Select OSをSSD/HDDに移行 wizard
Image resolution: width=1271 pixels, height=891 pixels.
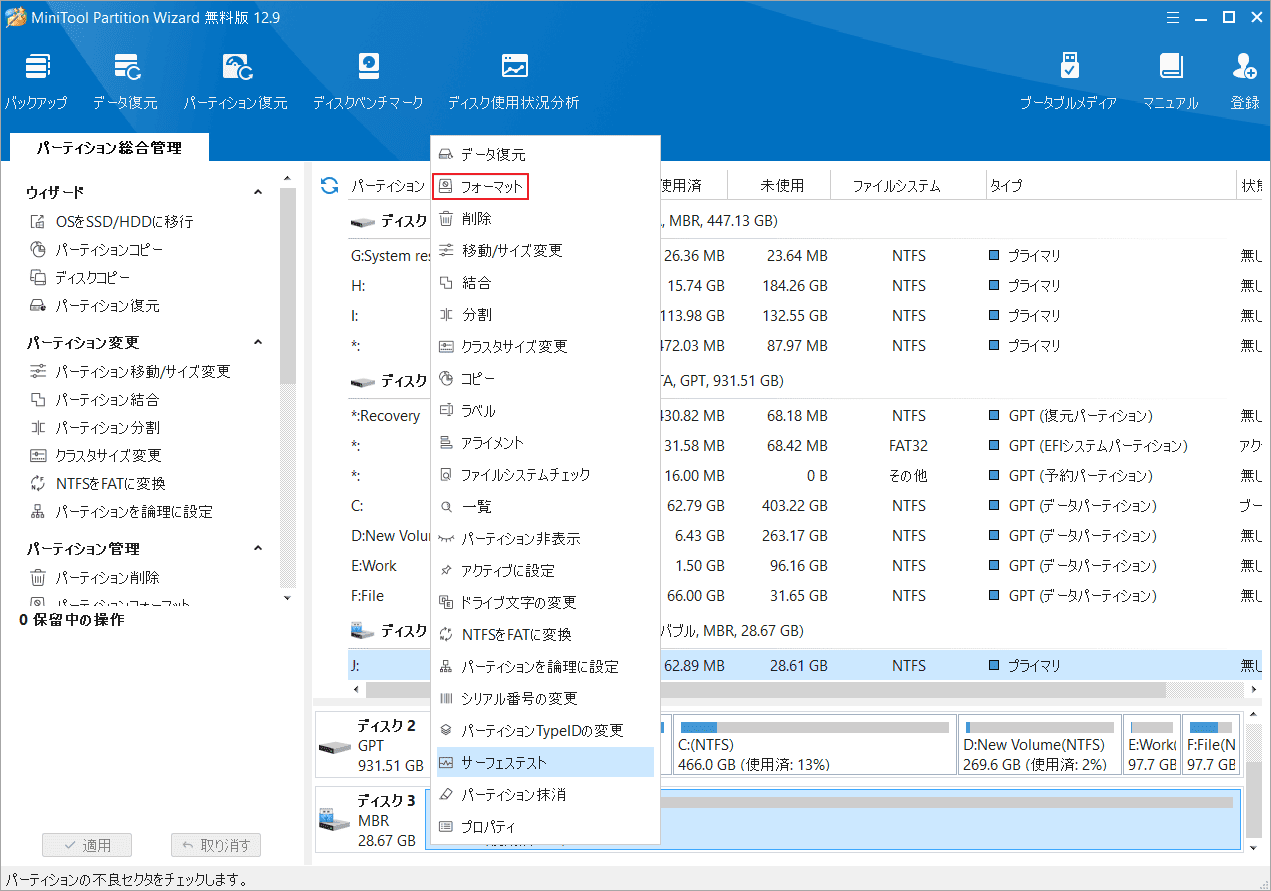click(111, 221)
